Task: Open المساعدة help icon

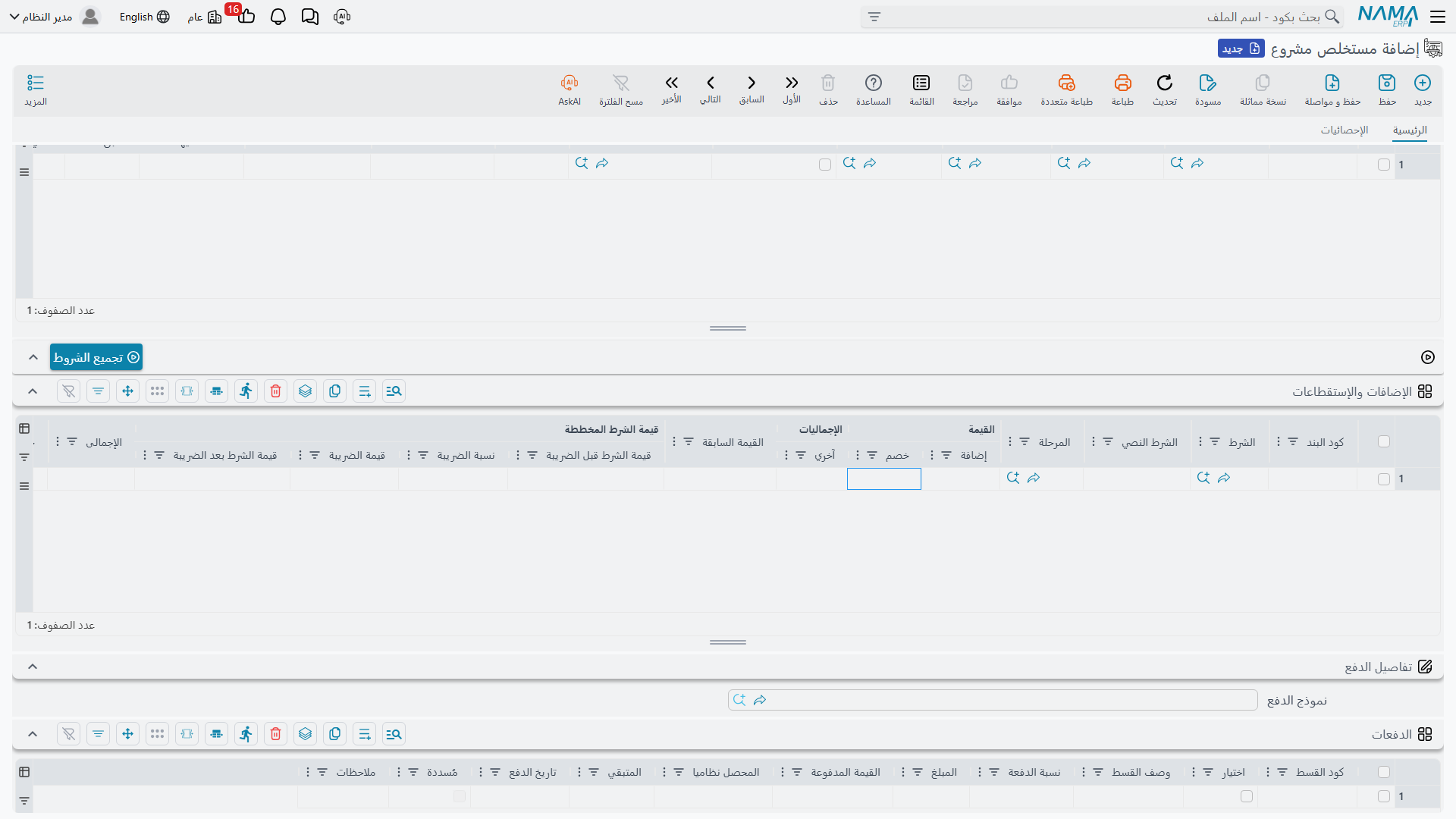Action: pyautogui.click(x=874, y=89)
